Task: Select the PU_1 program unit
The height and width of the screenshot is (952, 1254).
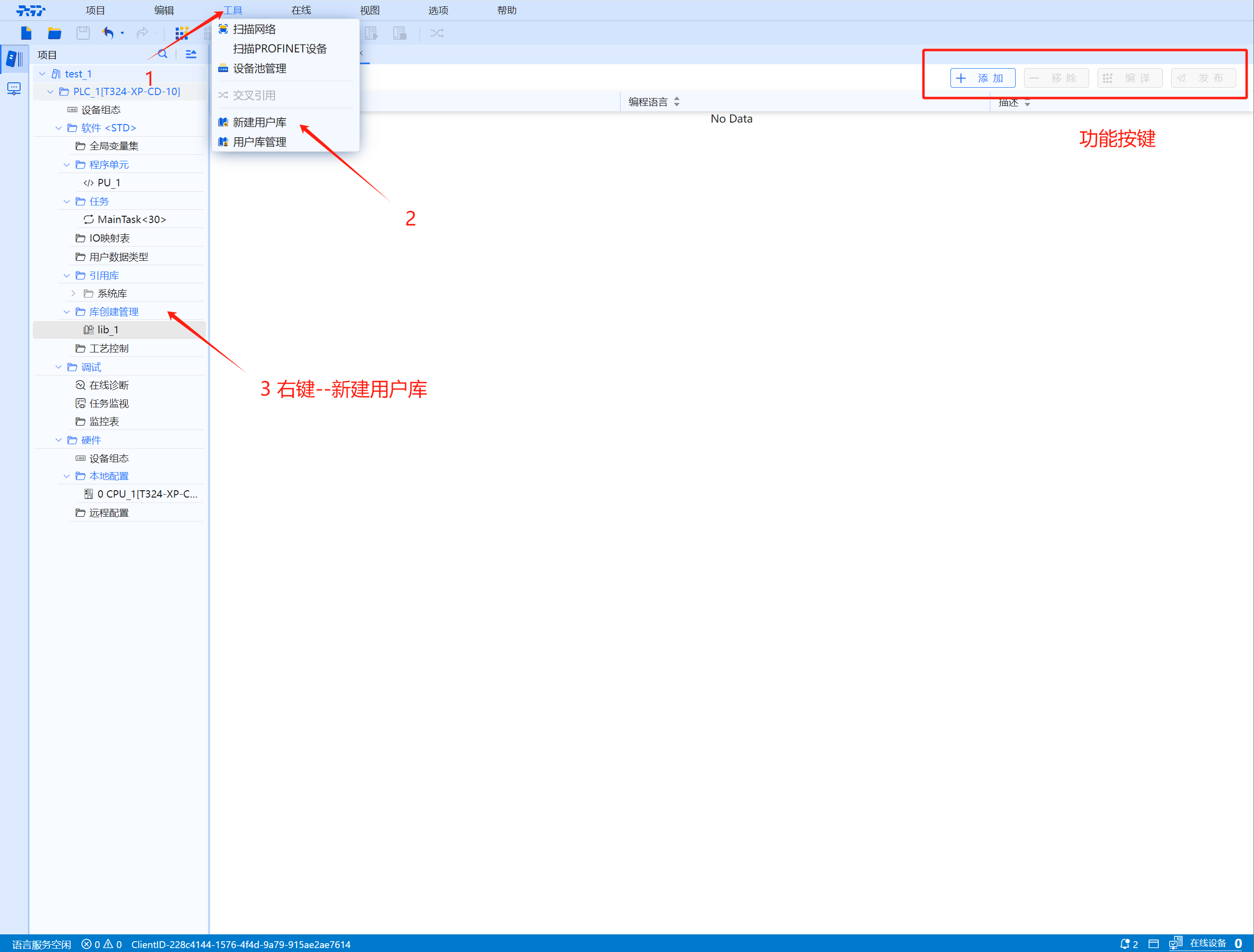Action: point(108,182)
